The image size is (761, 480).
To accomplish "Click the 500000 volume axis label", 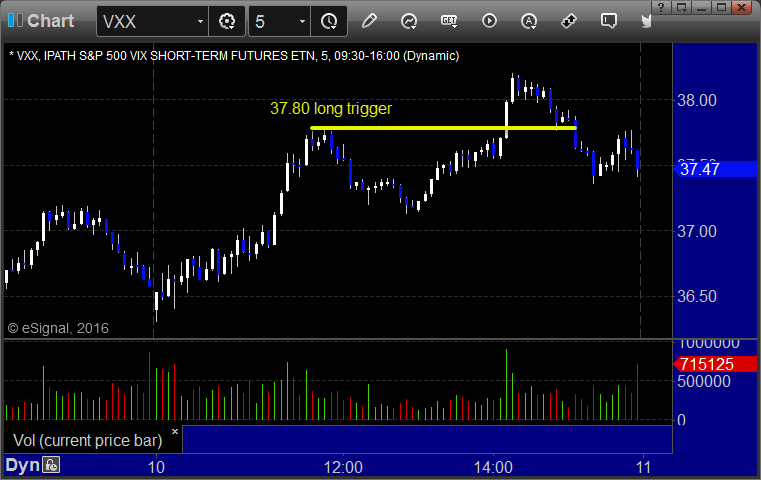I will click(x=704, y=381).
